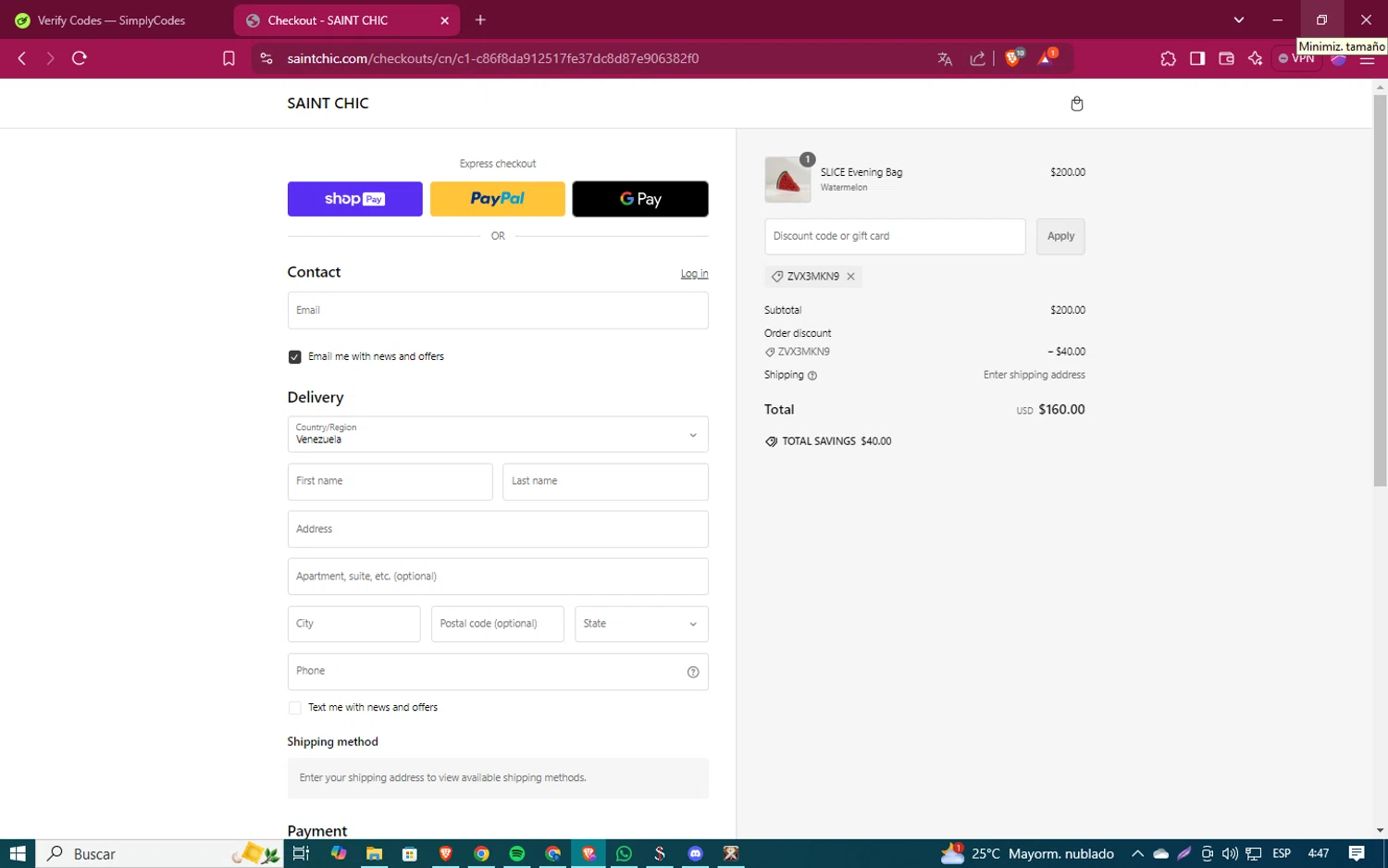This screenshot has width=1388, height=868.
Task: Open Leo AI sparkle icon
Action: click(1255, 58)
